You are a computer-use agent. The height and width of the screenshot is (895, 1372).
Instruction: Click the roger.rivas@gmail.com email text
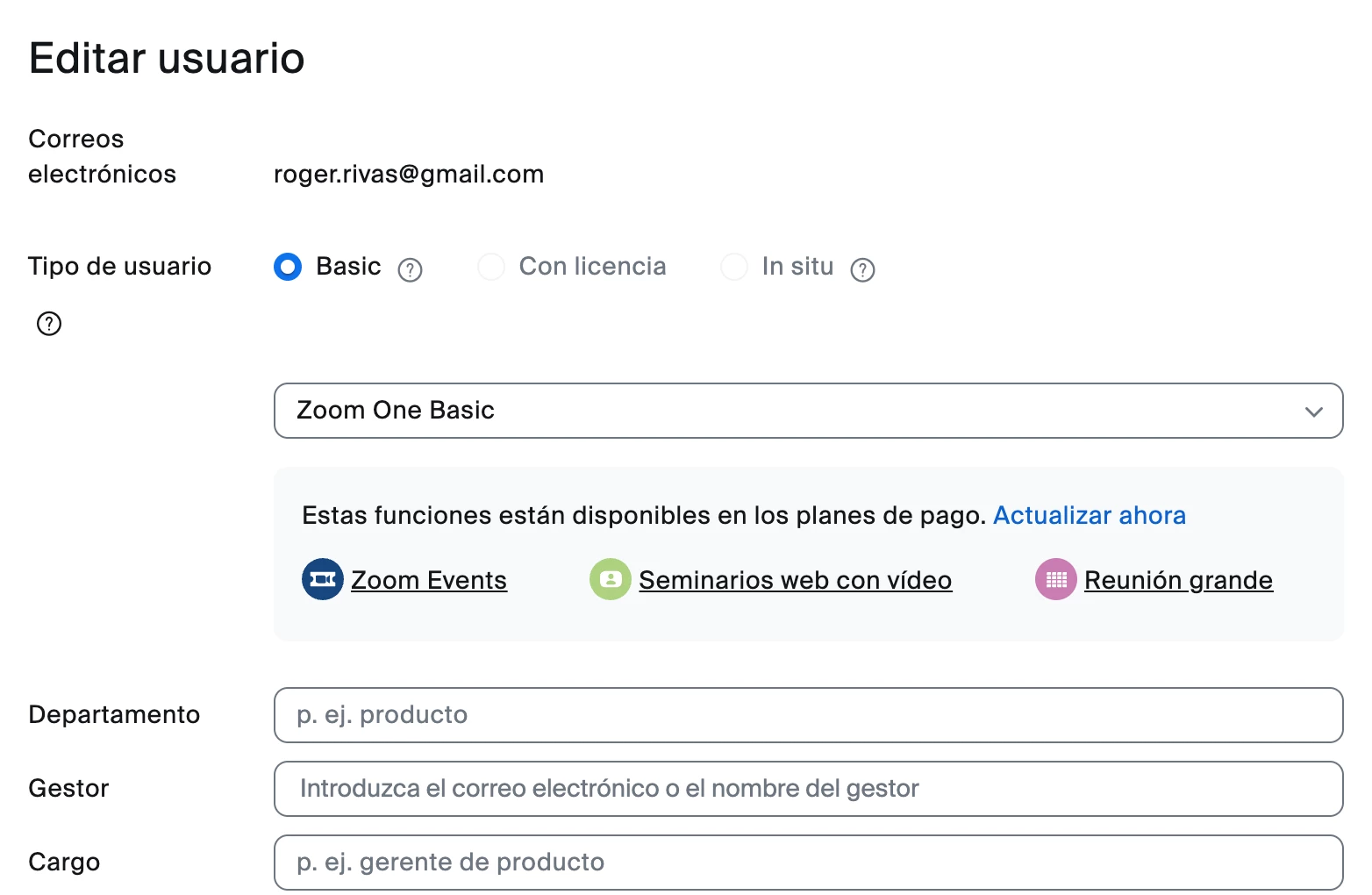(409, 174)
